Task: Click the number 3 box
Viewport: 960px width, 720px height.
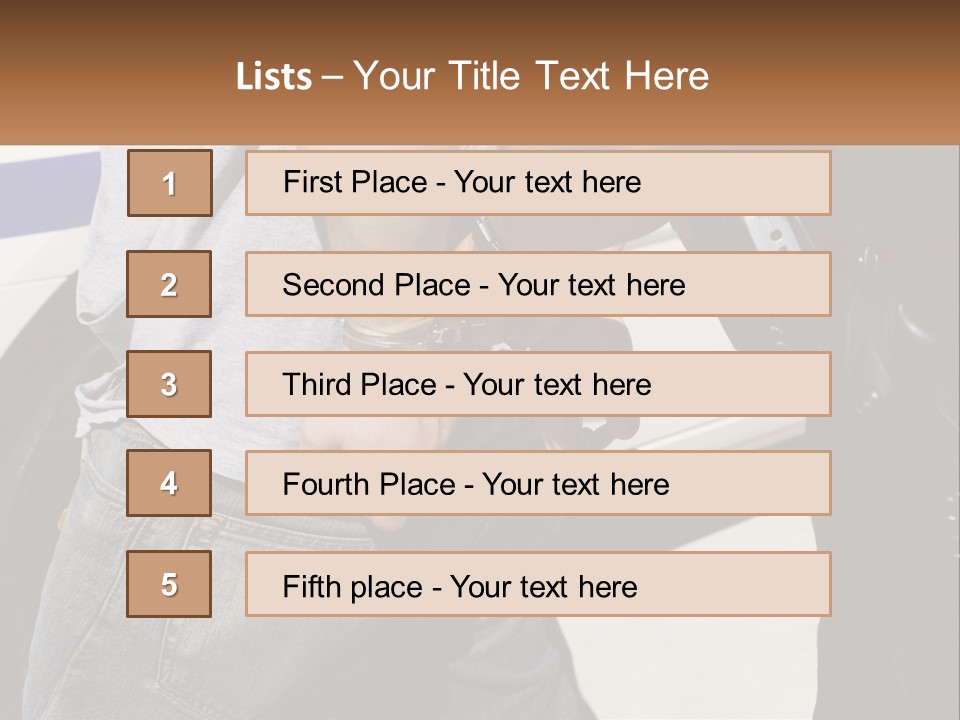Action: click(170, 384)
